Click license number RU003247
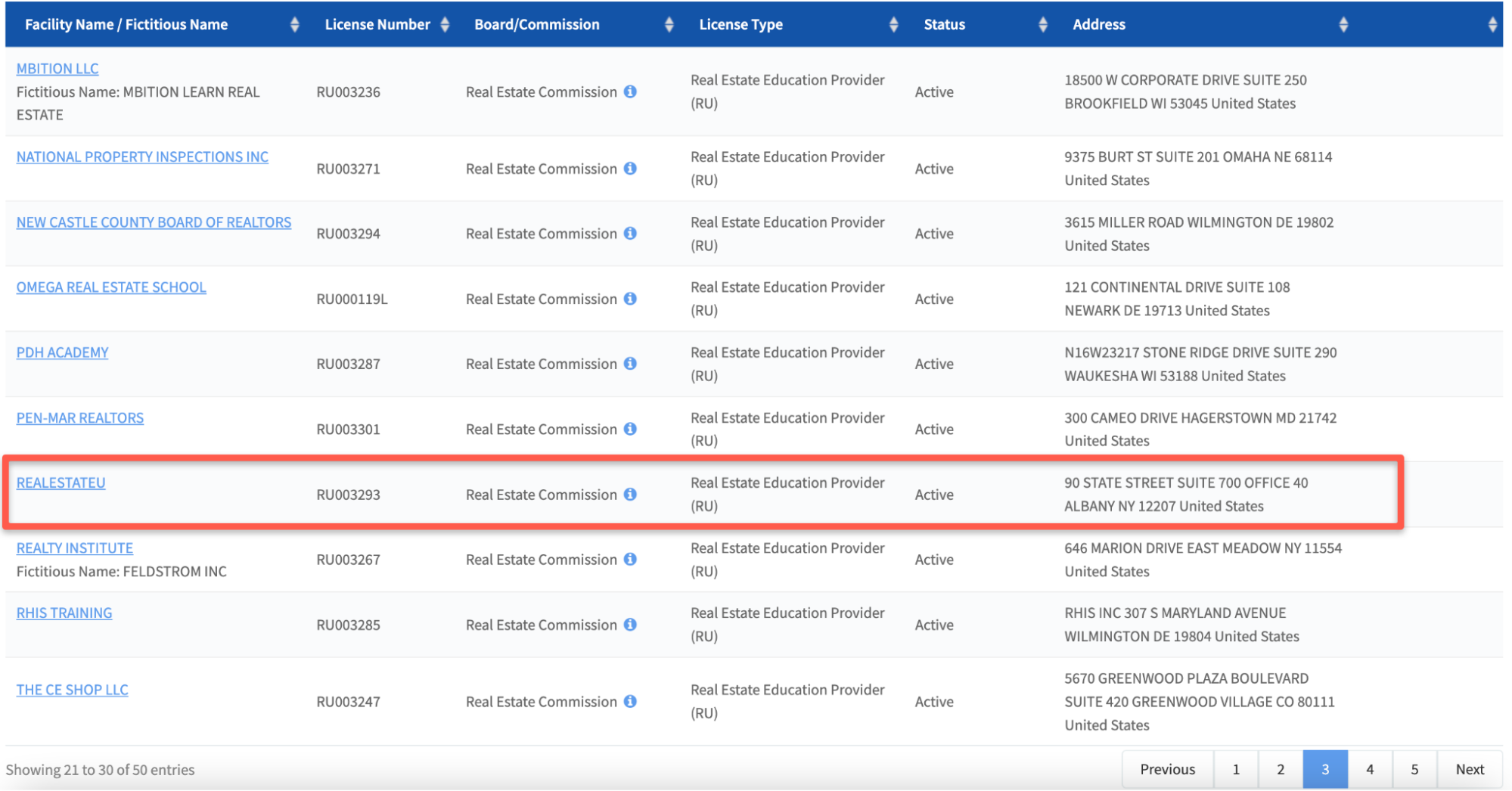This screenshot has width=1512, height=791. [x=348, y=702]
